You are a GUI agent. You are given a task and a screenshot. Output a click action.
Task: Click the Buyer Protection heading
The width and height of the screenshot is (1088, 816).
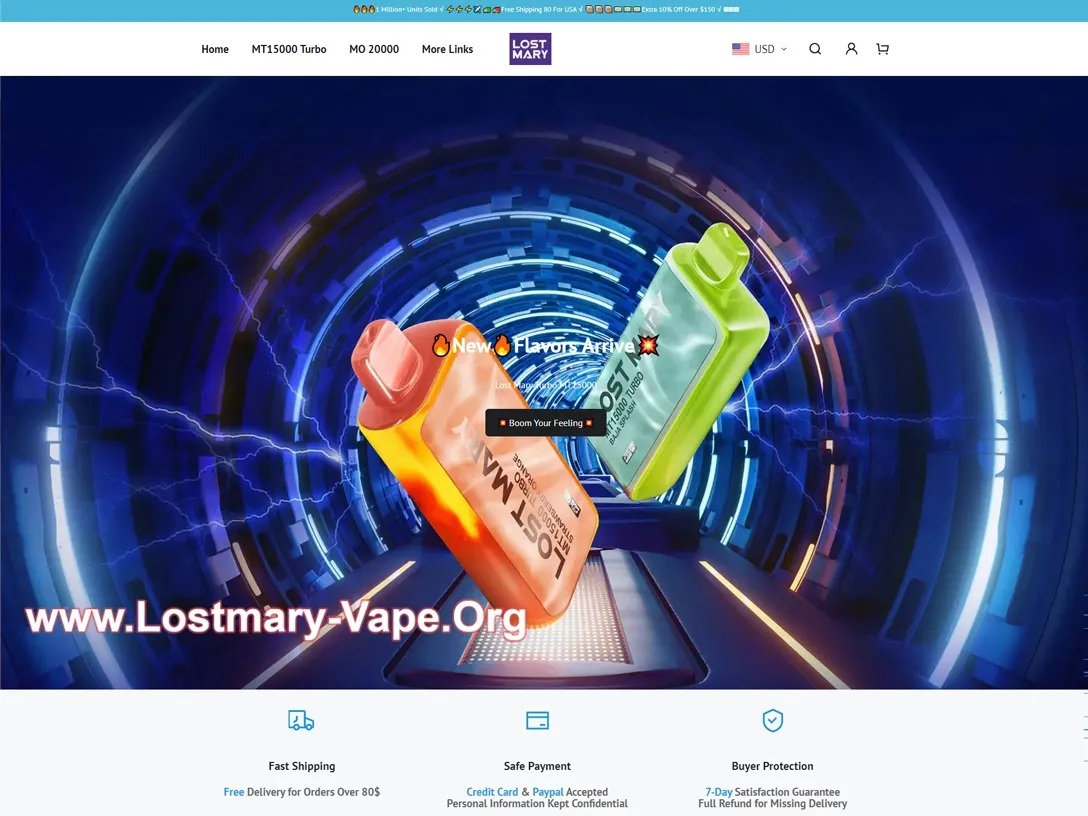772,766
